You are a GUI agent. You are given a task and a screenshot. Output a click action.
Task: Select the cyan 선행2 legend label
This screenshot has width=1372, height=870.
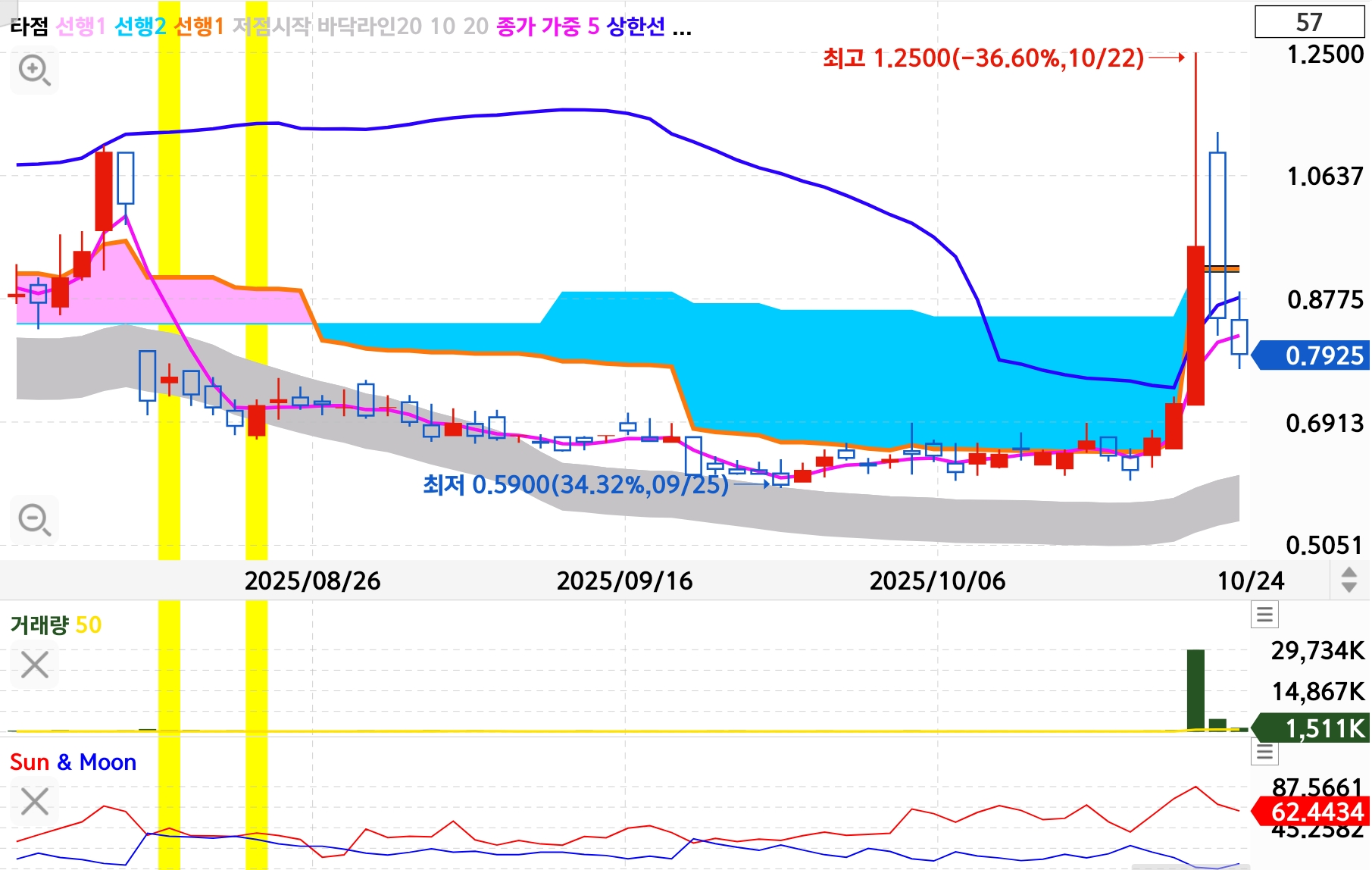click(140, 27)
